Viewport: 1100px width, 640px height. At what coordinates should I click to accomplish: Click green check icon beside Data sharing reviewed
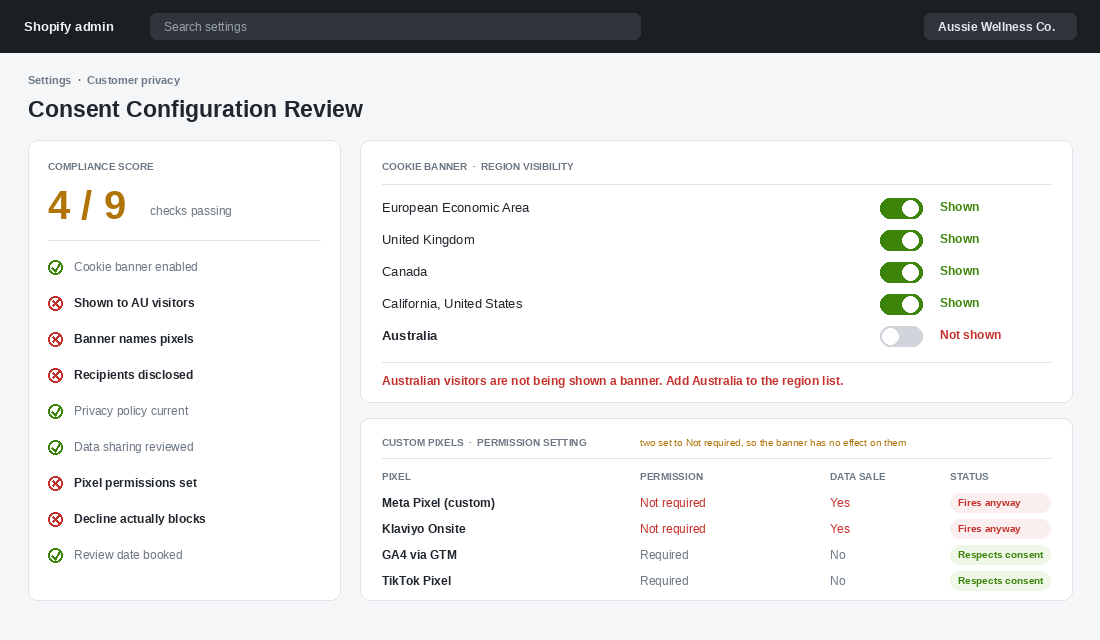point(55,448)
